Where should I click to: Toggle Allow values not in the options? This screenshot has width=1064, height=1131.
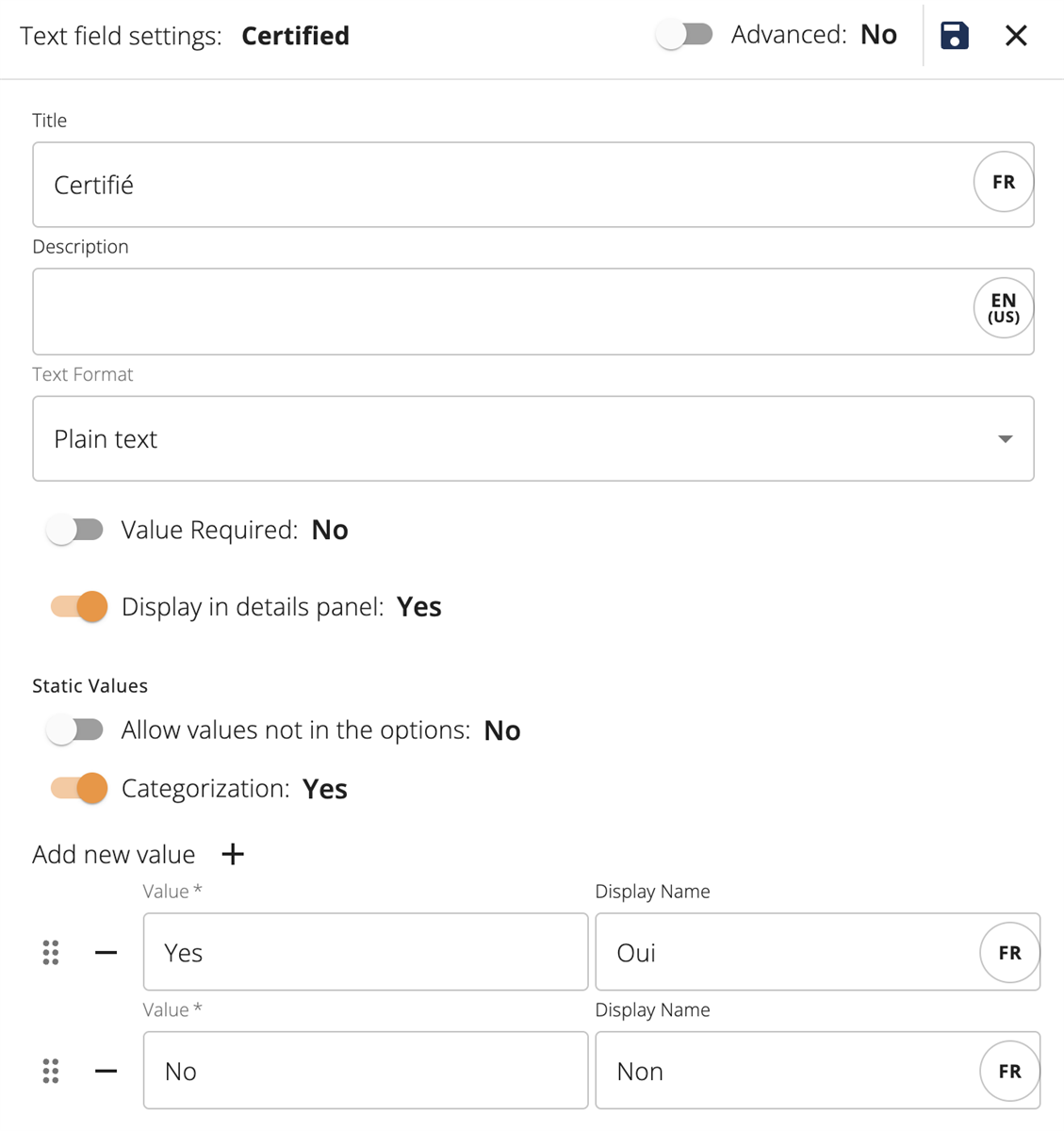click(x=75, y=729)
